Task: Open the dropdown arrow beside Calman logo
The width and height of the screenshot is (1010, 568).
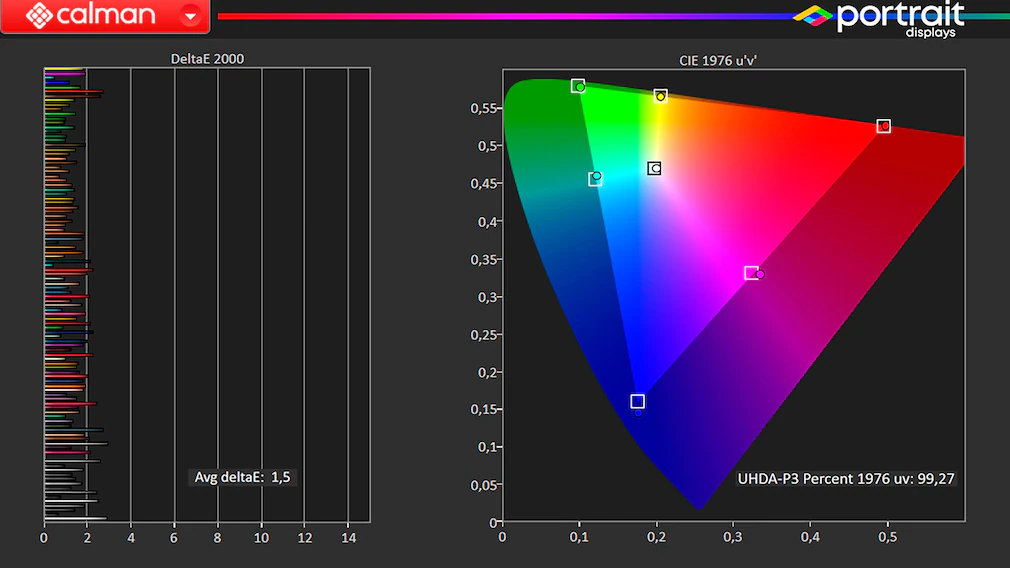Action: tap(190, 17)
